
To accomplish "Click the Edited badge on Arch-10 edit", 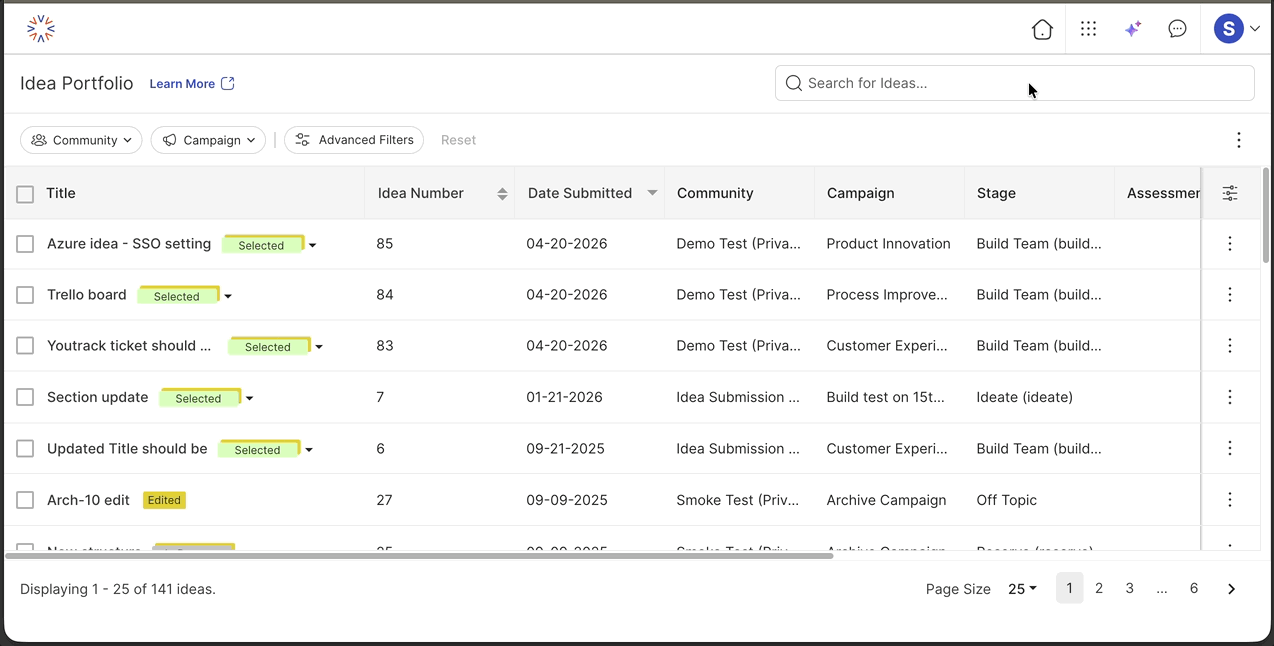I will tap(164, 500).
